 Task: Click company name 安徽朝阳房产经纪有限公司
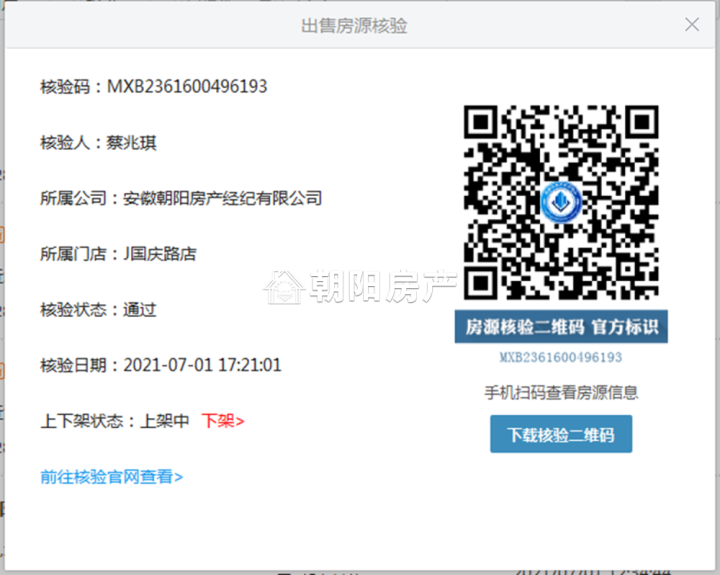pyautogui.click(x=223, y=198)
